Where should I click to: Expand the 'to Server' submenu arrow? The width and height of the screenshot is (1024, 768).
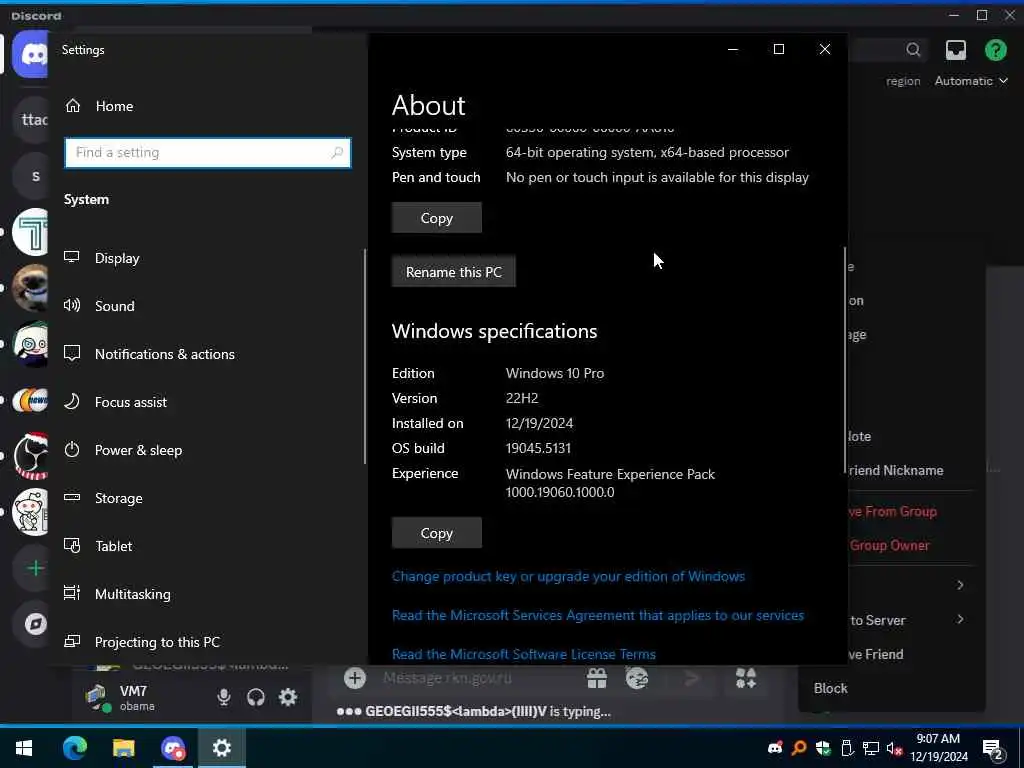coord(960,619)
